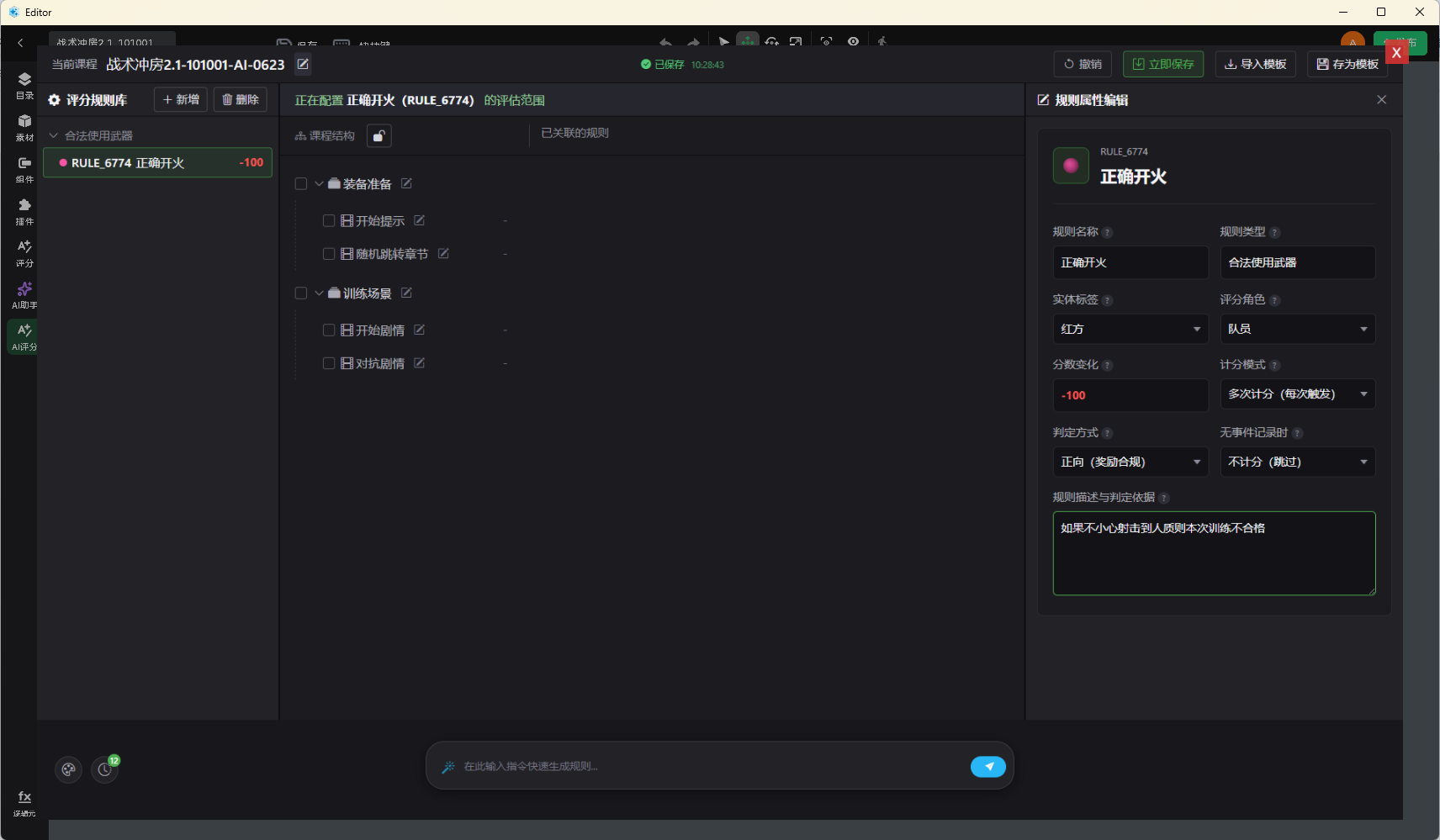This screenshot has height=840, width=1440.
Task: Open the 素材 assets sidebar icon
Action: coord(24,127)
